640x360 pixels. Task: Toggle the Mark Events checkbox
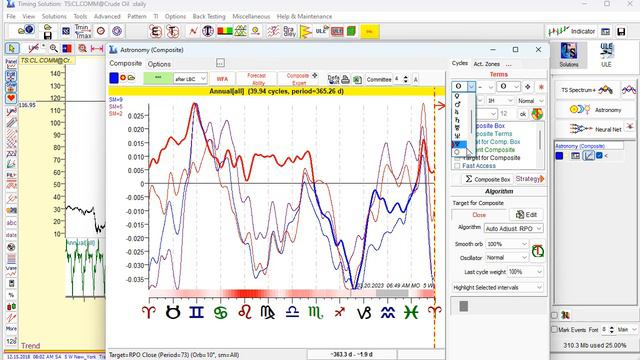pos(554,329)
